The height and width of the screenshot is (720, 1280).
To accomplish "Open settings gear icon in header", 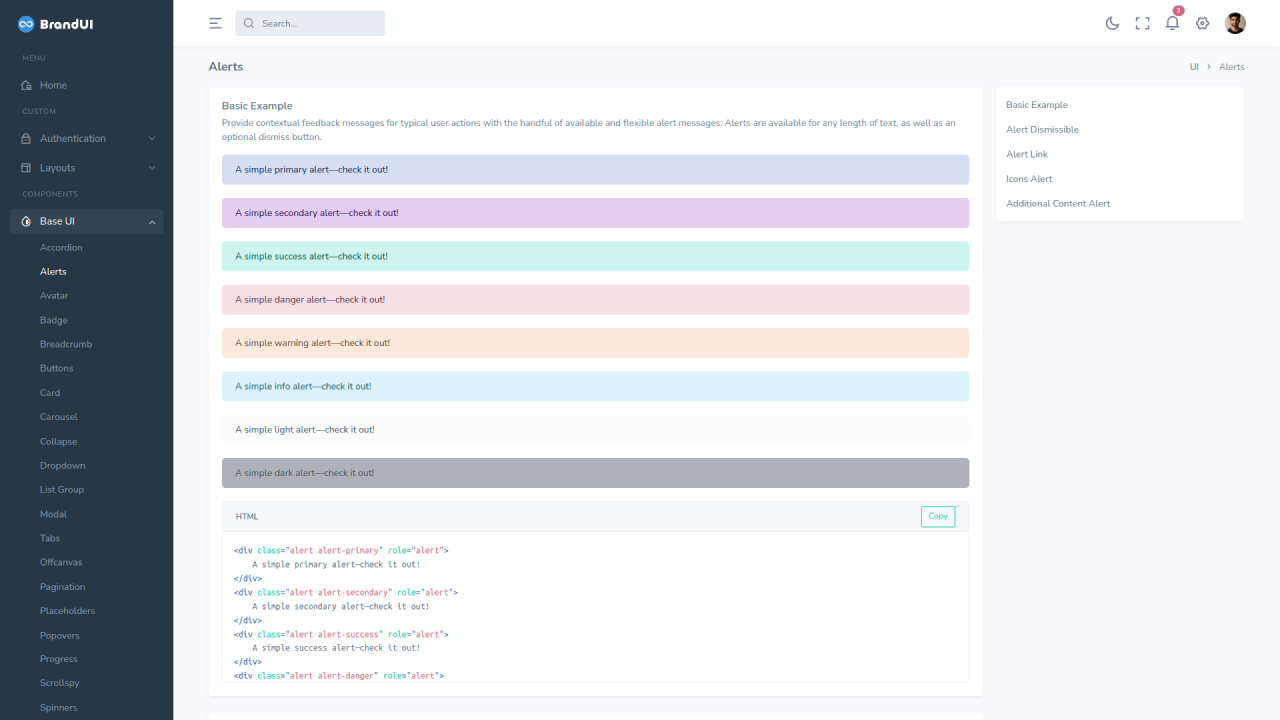I will click(x=1203, y=23).
